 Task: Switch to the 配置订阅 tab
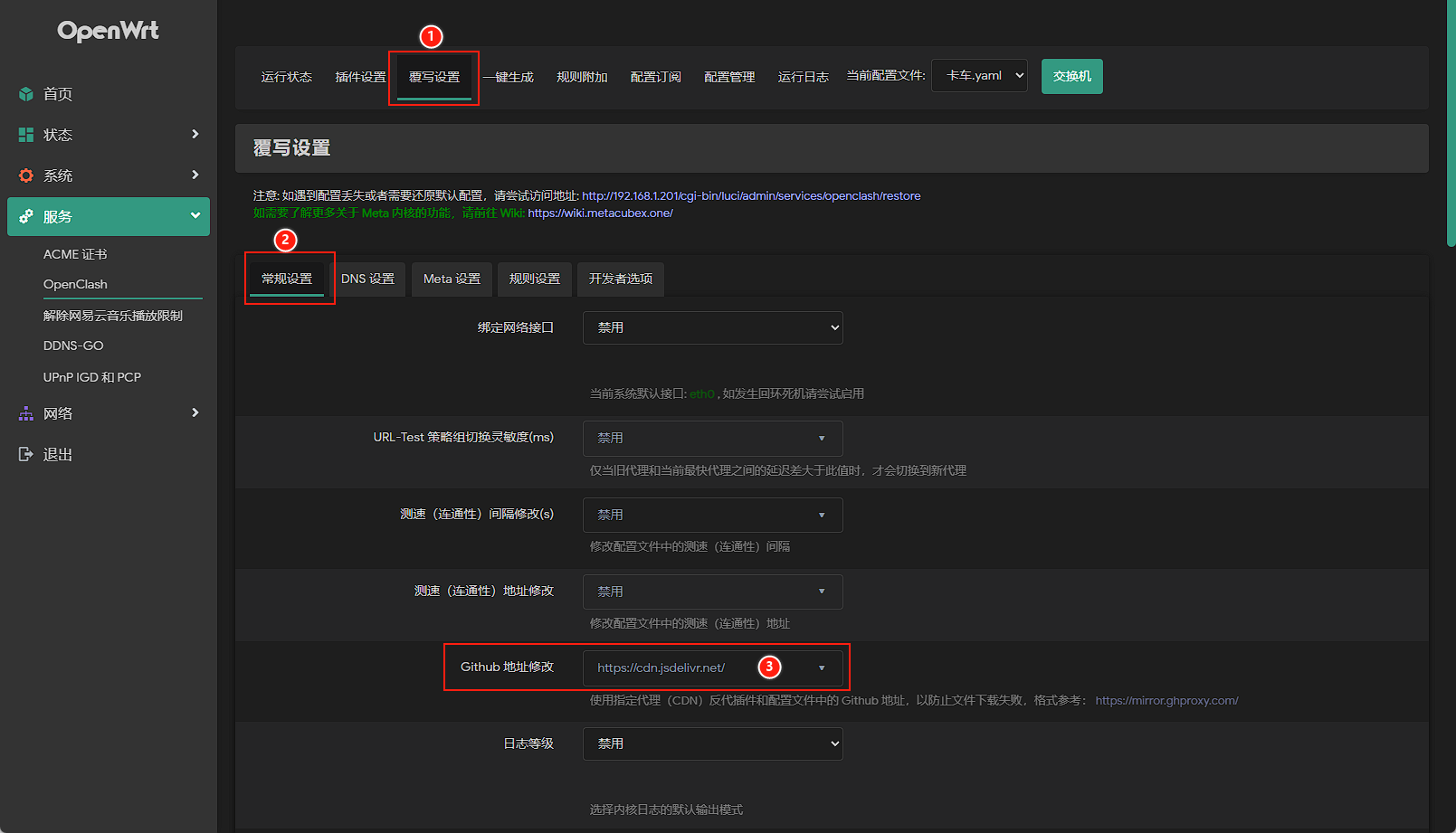(656, 77)
